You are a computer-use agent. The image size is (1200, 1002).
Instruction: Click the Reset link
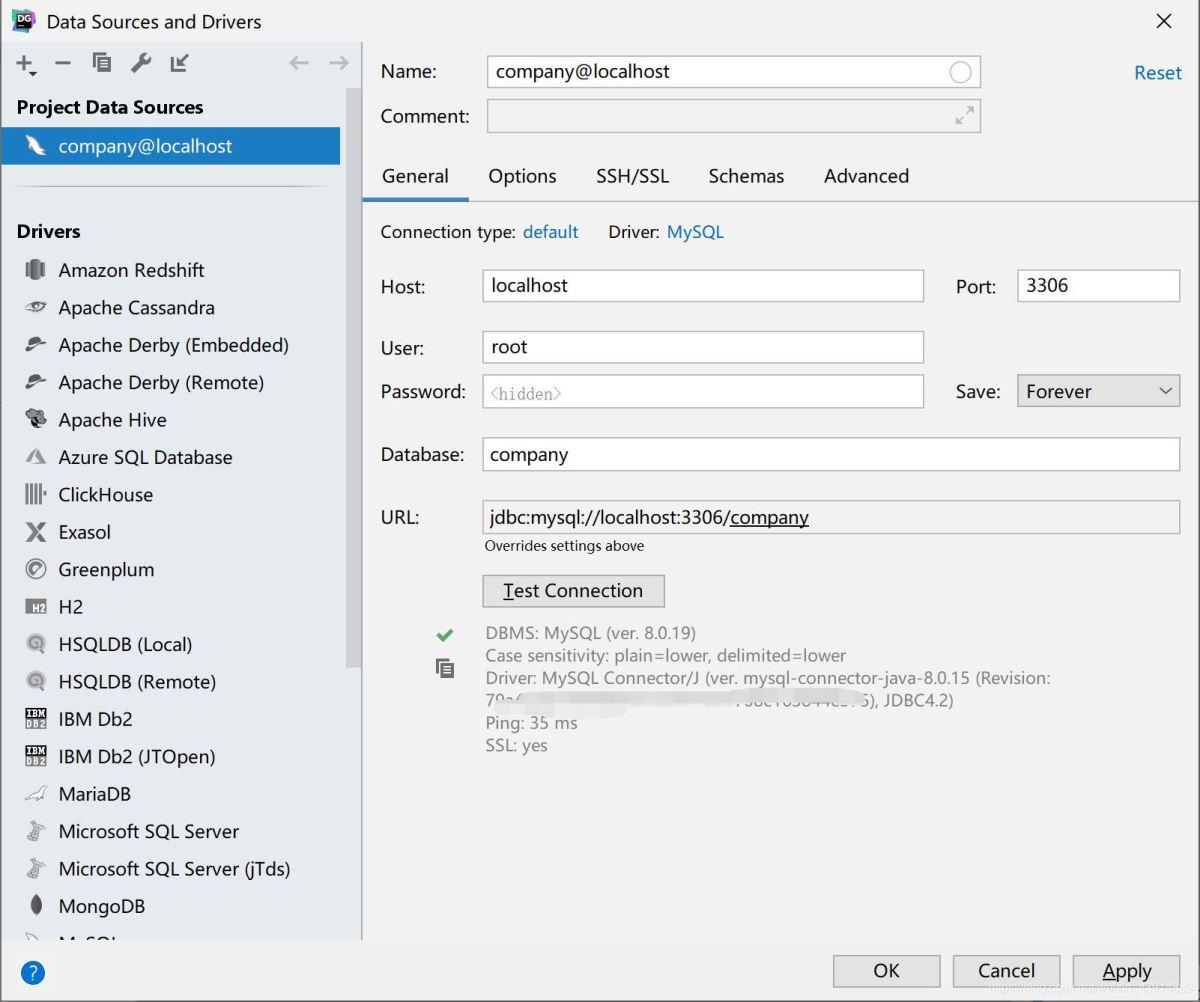pyautogui.click(x=1157, y=73)
